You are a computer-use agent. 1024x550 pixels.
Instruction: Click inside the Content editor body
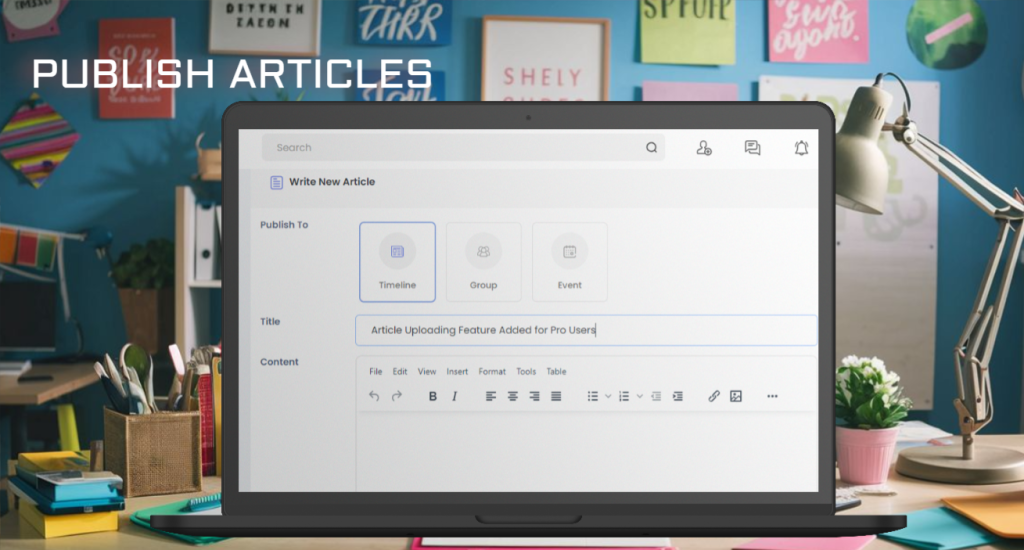tap(586, 451)
